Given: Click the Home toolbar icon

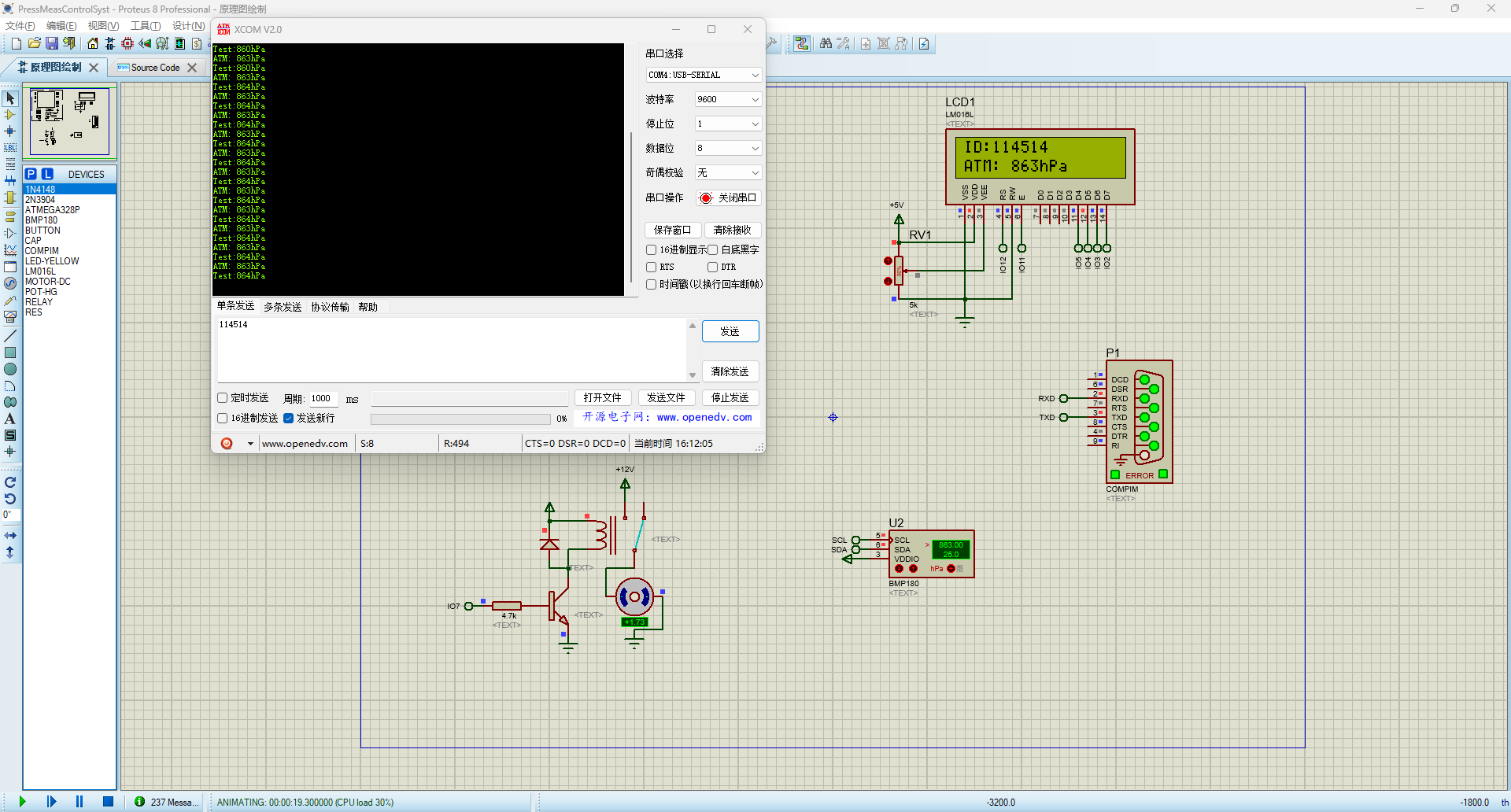Looking at the screenshot, I should (x=93, y=44).
